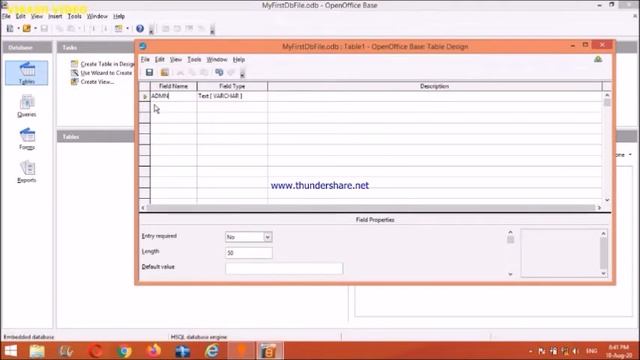This screenshot has width=640, height=360.
Task: Open Help menu in Table Design window
Action: [x=239, y=60]
